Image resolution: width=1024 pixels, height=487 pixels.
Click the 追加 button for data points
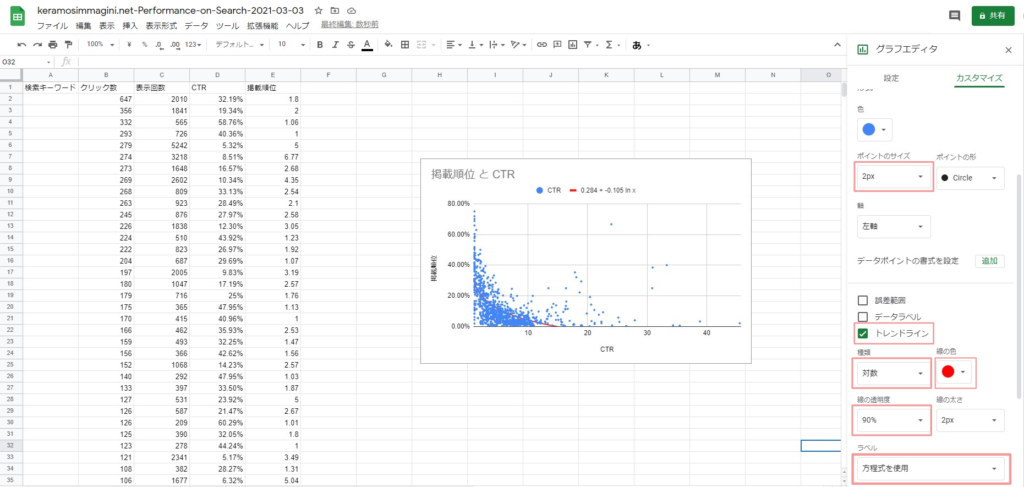click(989, 261)
